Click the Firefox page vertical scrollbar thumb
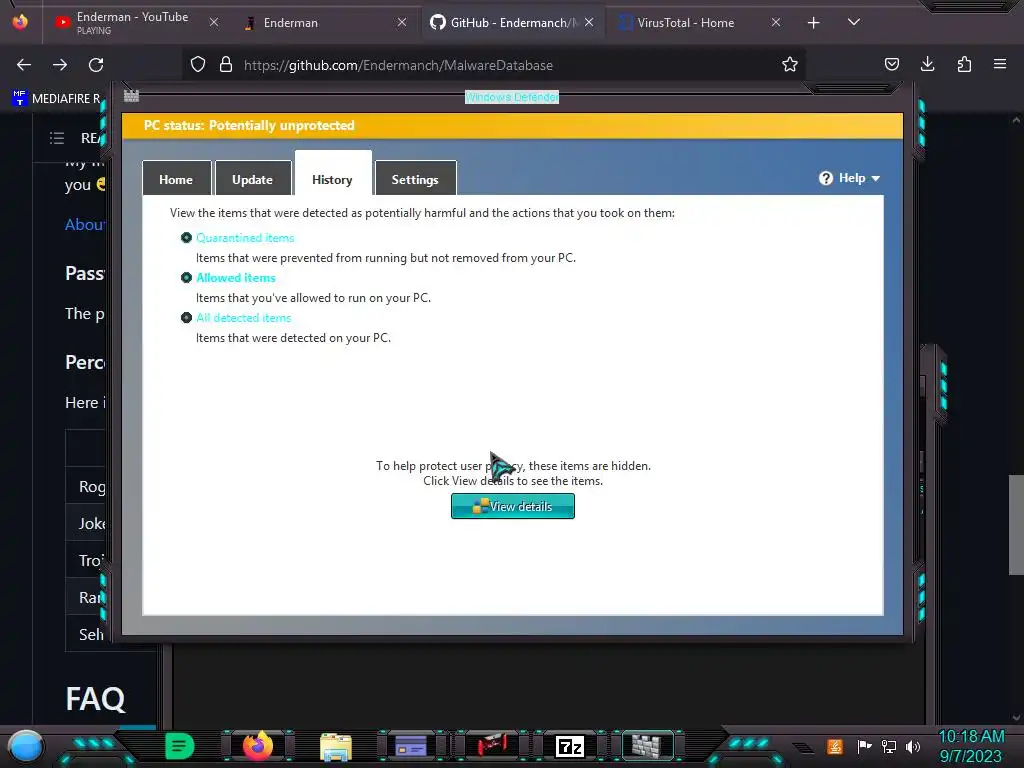This screenshot has height=768, width=1024. click(x=1016, y=524)
